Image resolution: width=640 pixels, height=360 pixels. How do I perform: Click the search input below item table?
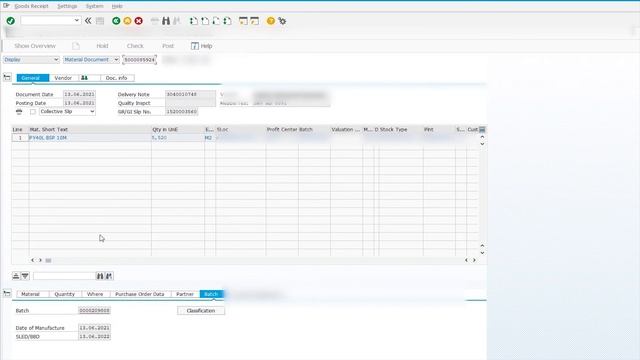(x=64, y=276)
